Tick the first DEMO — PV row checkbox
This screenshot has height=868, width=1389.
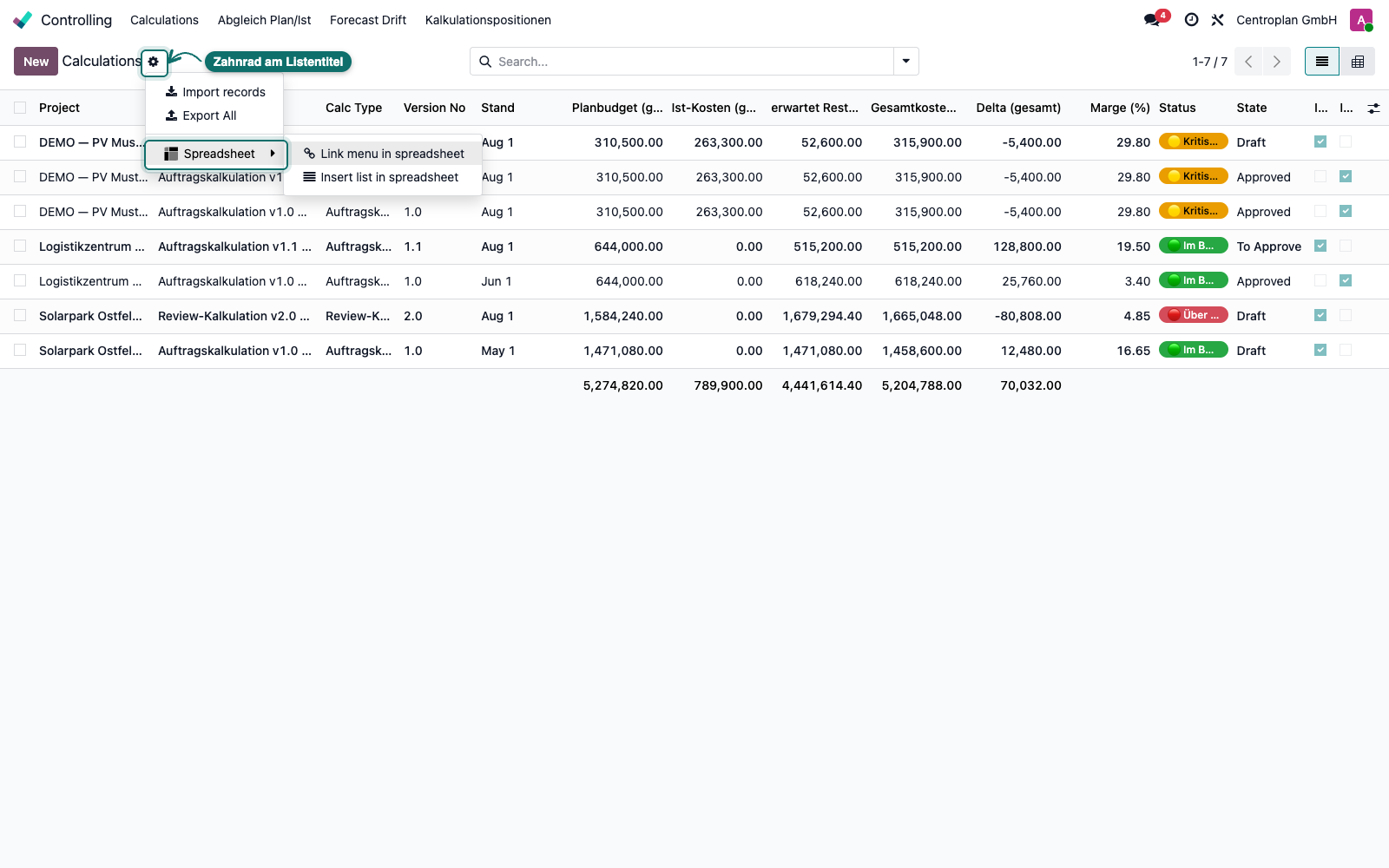point(20,141)
